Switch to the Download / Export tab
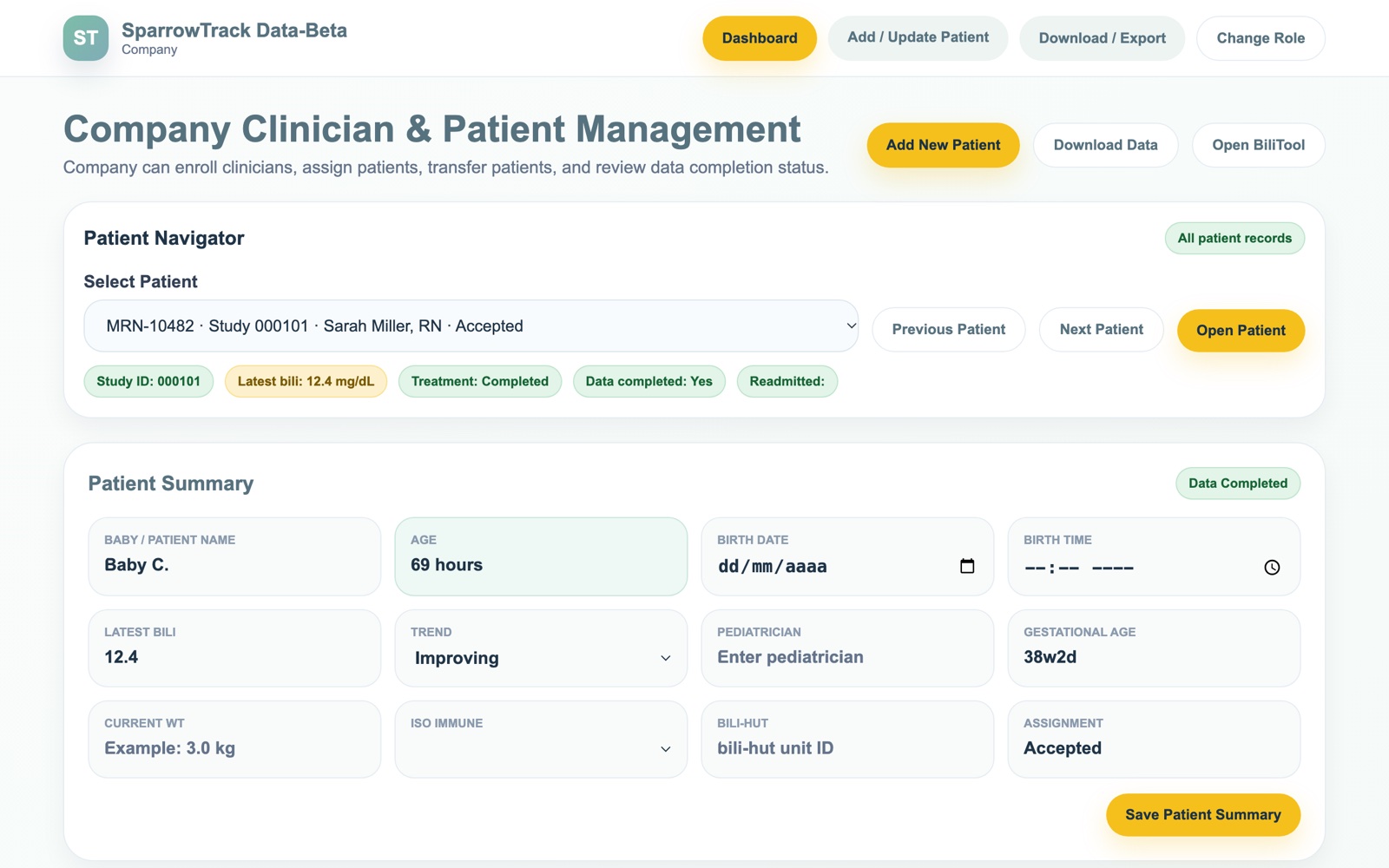This screenshot has height=868, width=1389. tap(1102, 38)
